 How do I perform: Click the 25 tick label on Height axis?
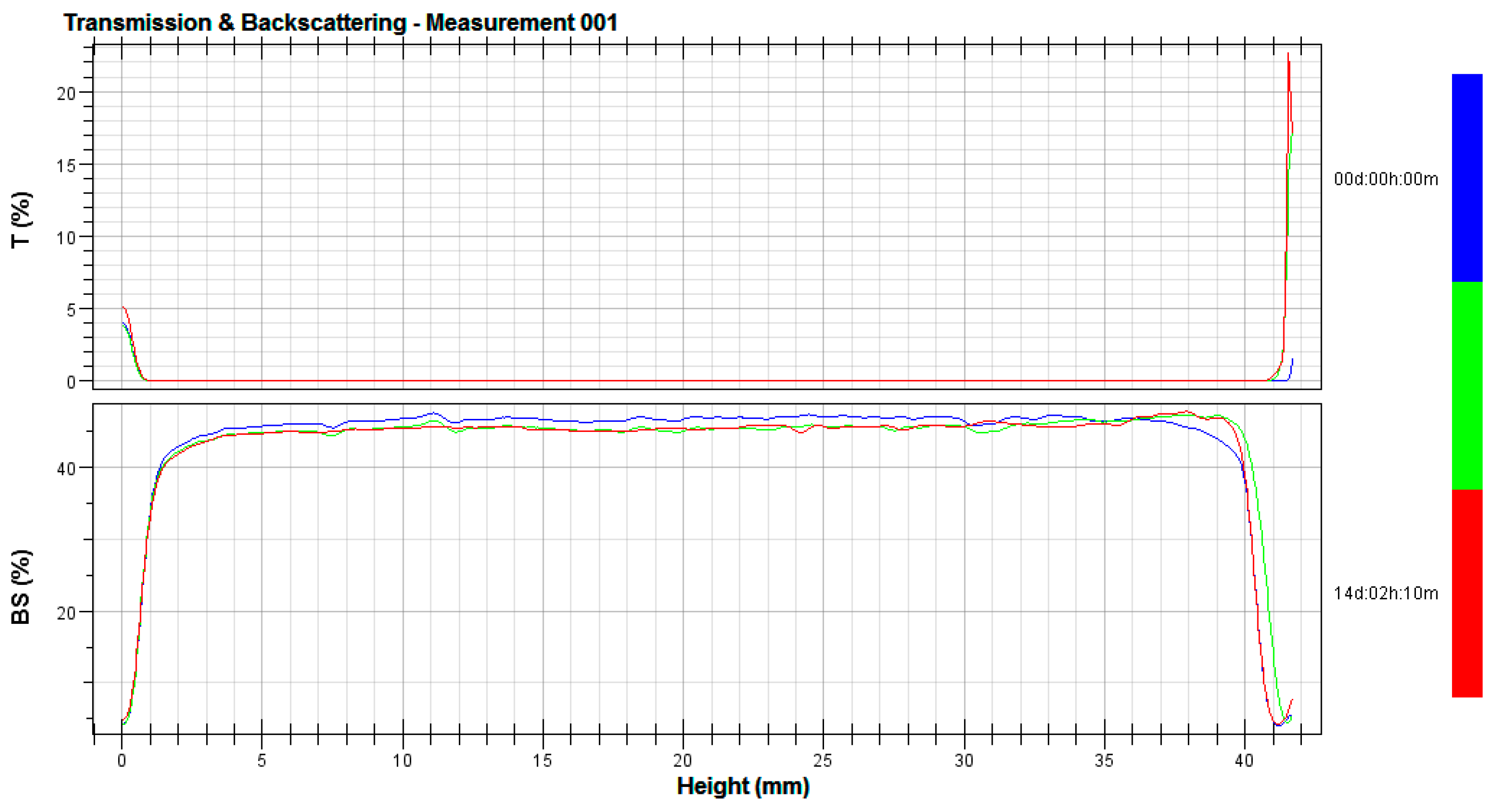tap(822, 760)
